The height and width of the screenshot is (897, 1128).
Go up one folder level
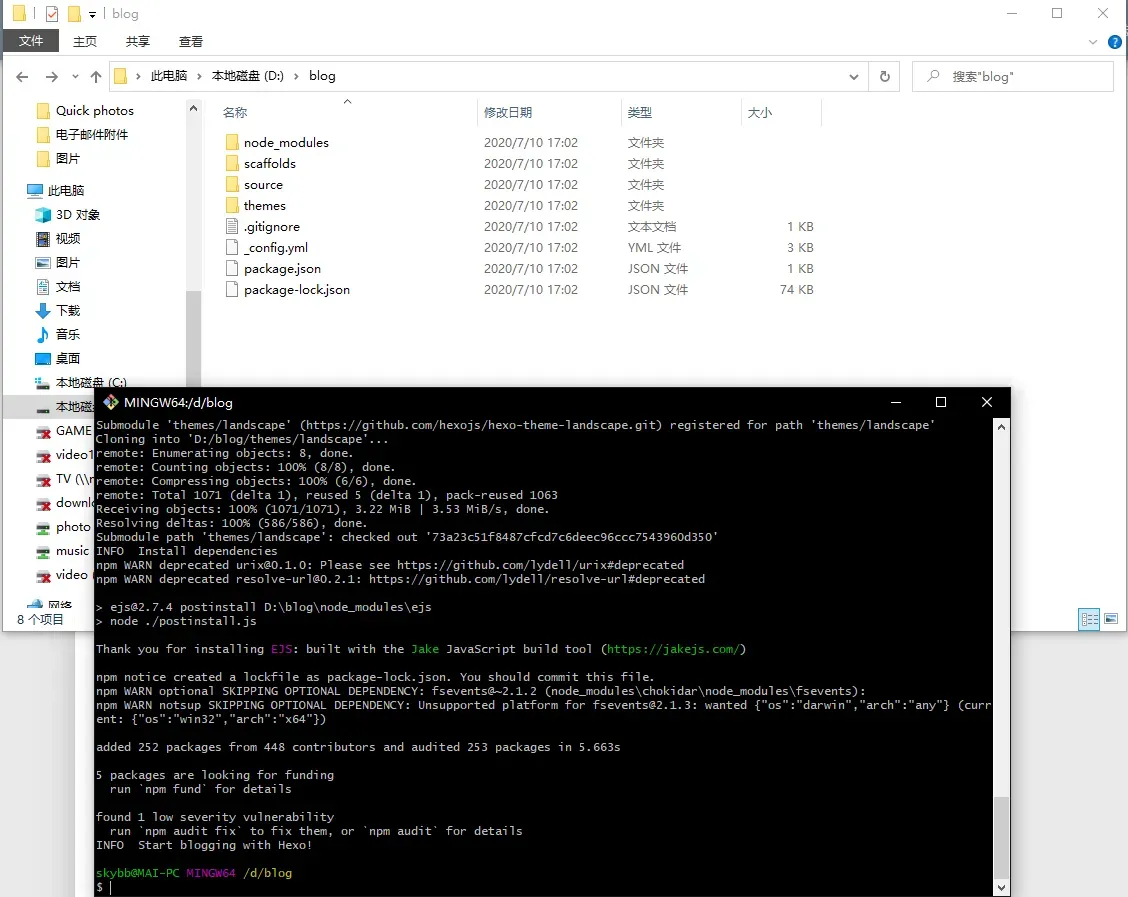(x=96, y=76)
